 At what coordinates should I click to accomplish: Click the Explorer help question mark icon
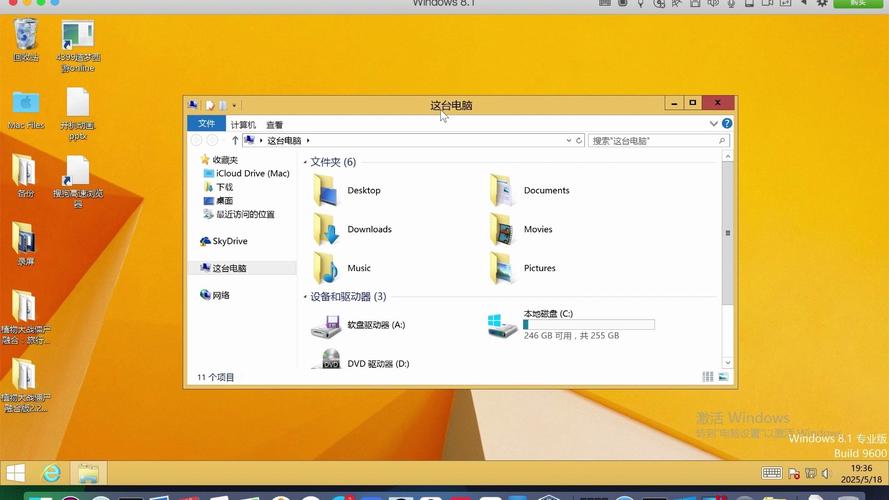pos(727,124)
